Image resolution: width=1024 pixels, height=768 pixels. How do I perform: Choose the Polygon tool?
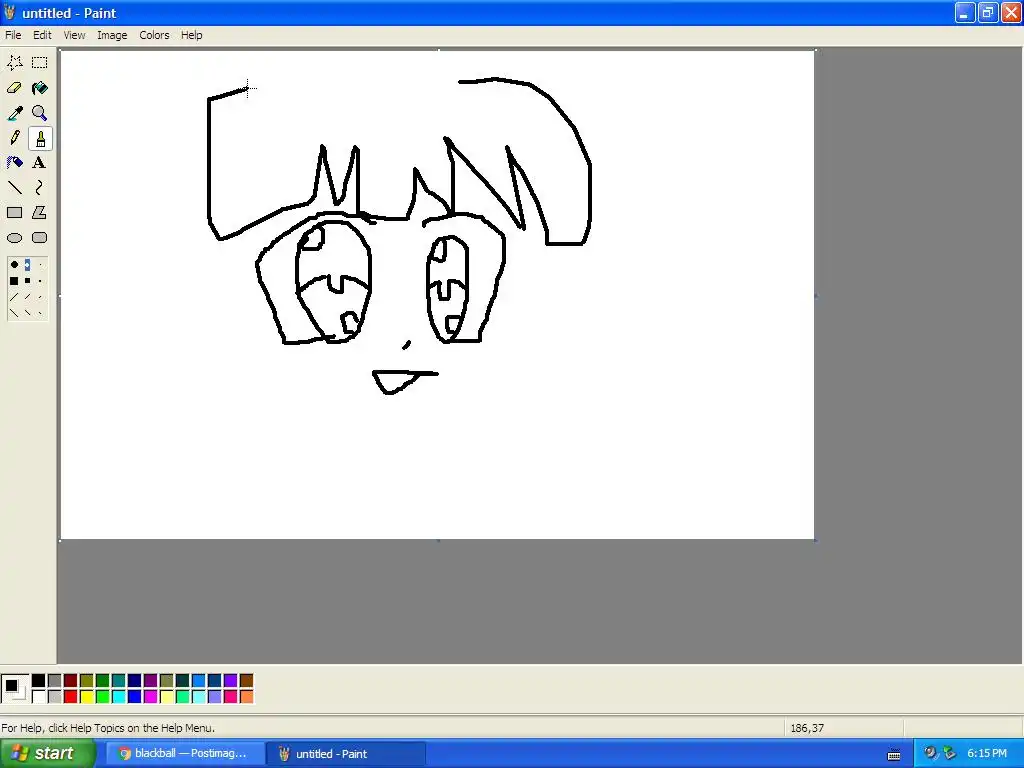click(40, 213)
